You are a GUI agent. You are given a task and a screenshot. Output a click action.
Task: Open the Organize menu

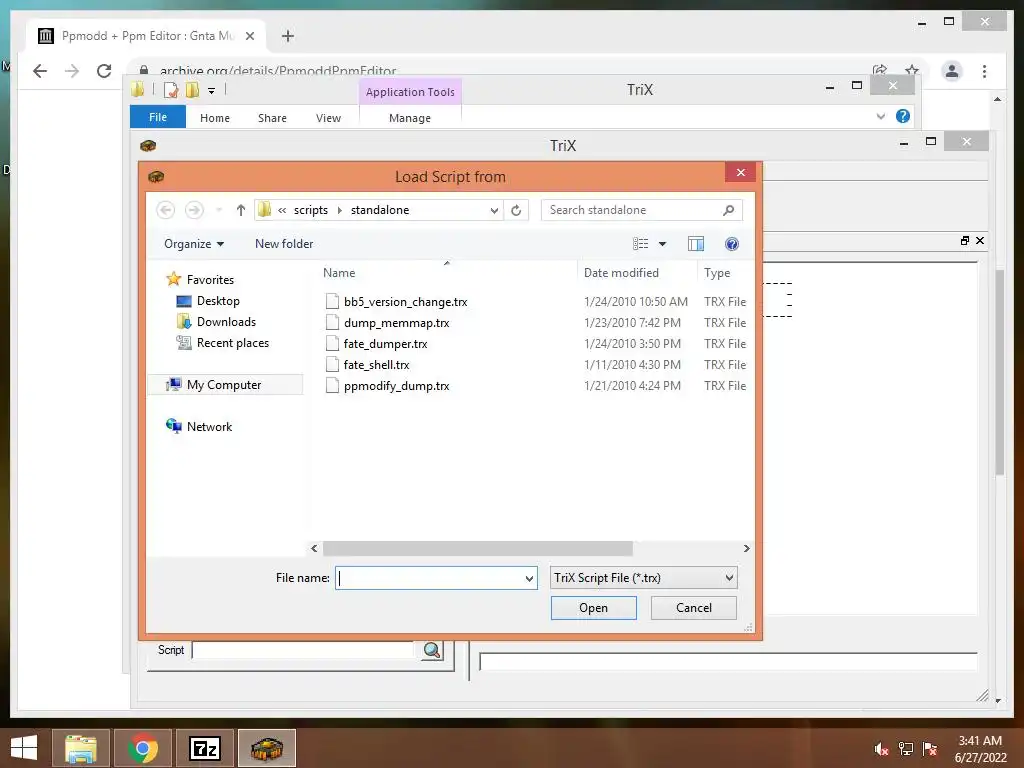[194, 244]
